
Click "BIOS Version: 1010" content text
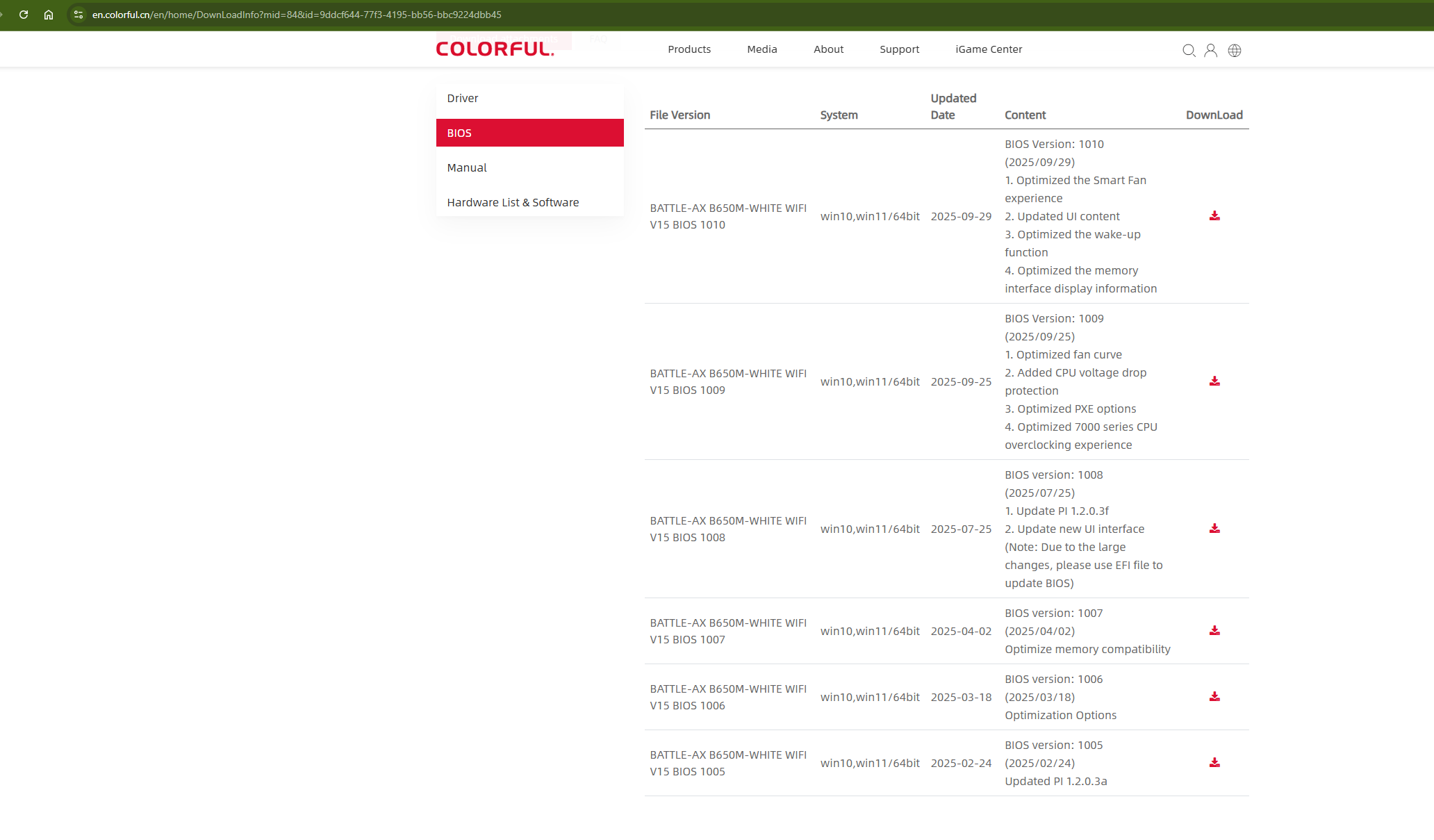(x=1054, y=145)
